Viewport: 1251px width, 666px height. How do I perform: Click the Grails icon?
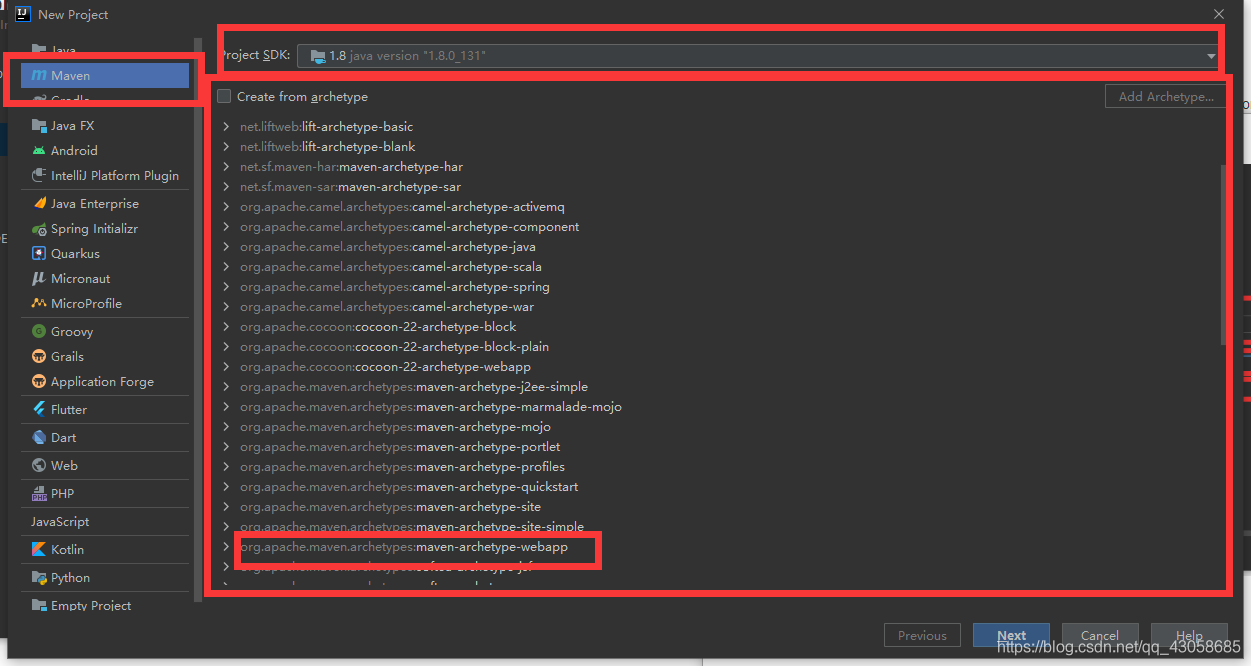(39, 357)
